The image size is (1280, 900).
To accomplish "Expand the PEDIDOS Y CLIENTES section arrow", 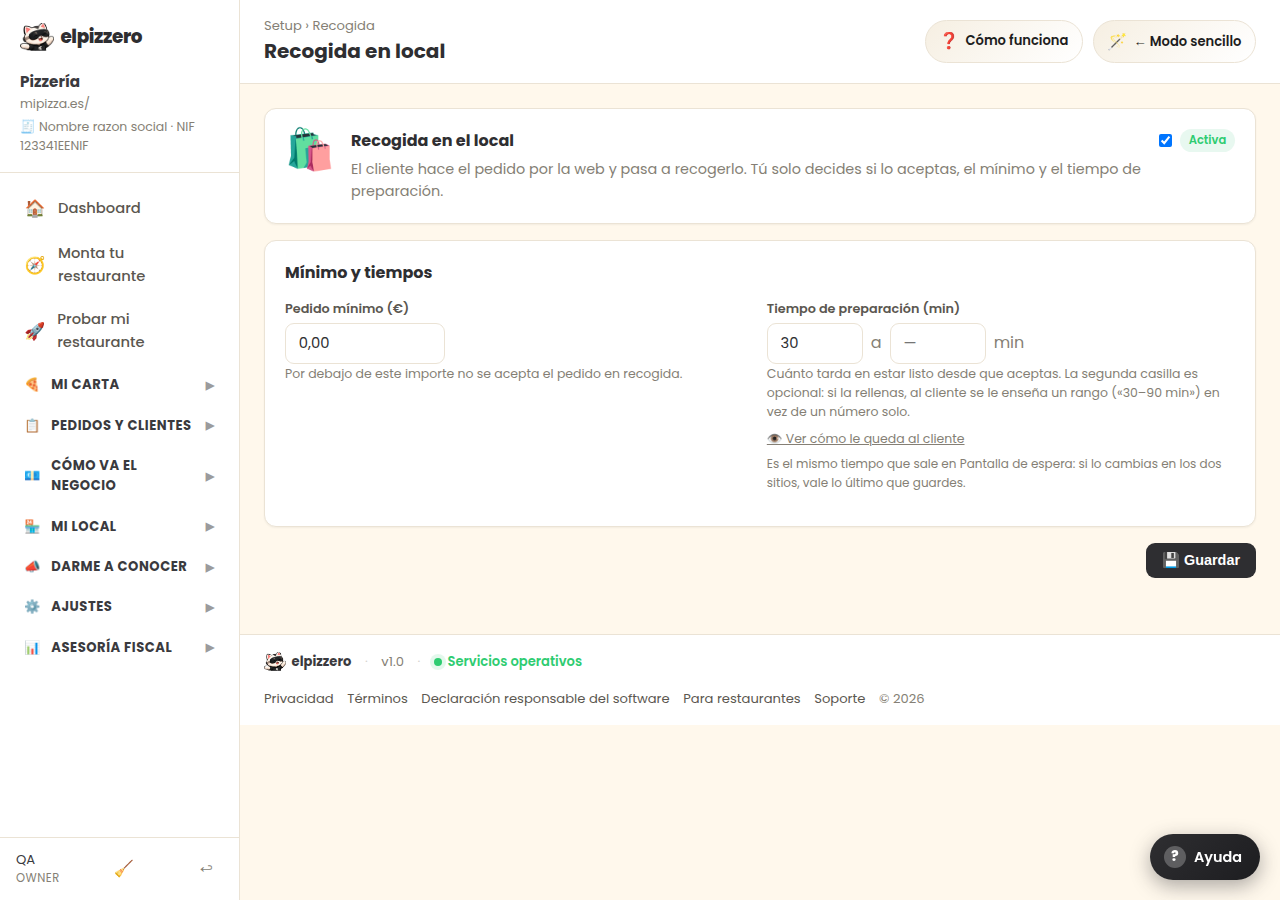I will point(210,426).
